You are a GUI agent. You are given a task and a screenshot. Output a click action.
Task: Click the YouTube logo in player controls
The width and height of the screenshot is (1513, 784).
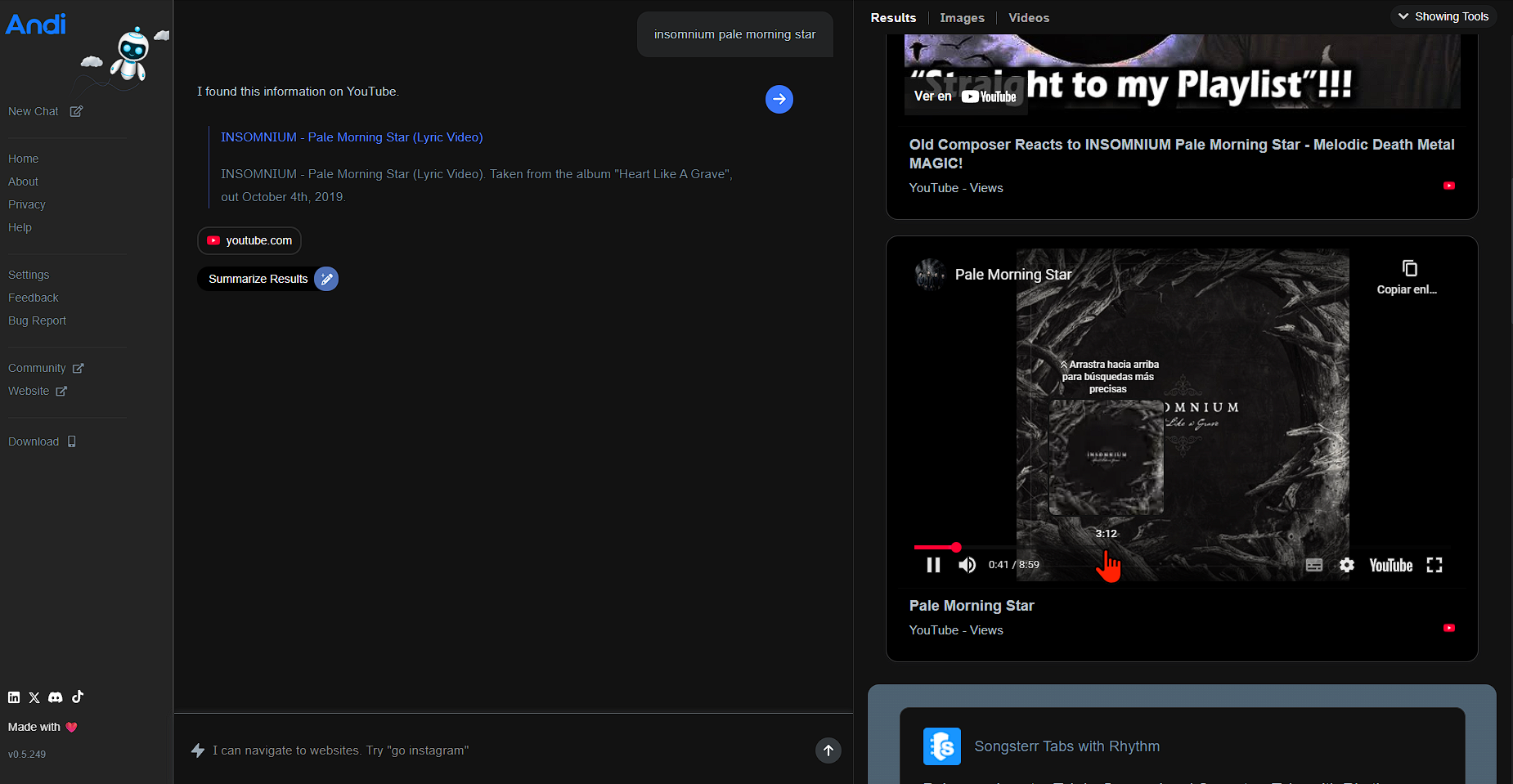[x=1391, y=565]
